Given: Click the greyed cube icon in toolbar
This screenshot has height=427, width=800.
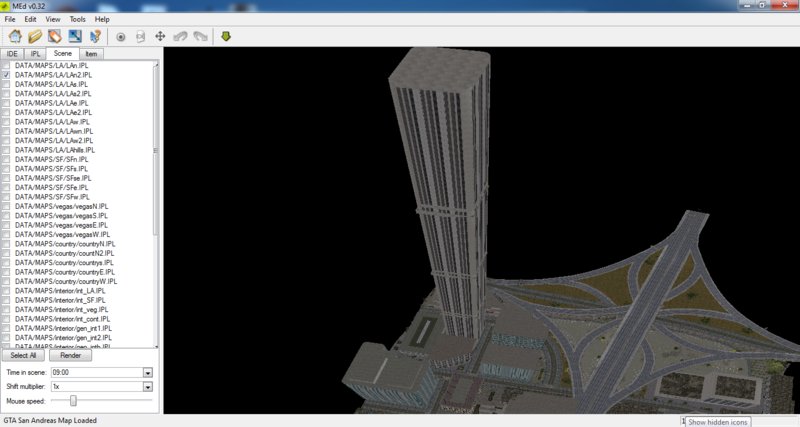Looking at the screenshot, I should 140,37.
